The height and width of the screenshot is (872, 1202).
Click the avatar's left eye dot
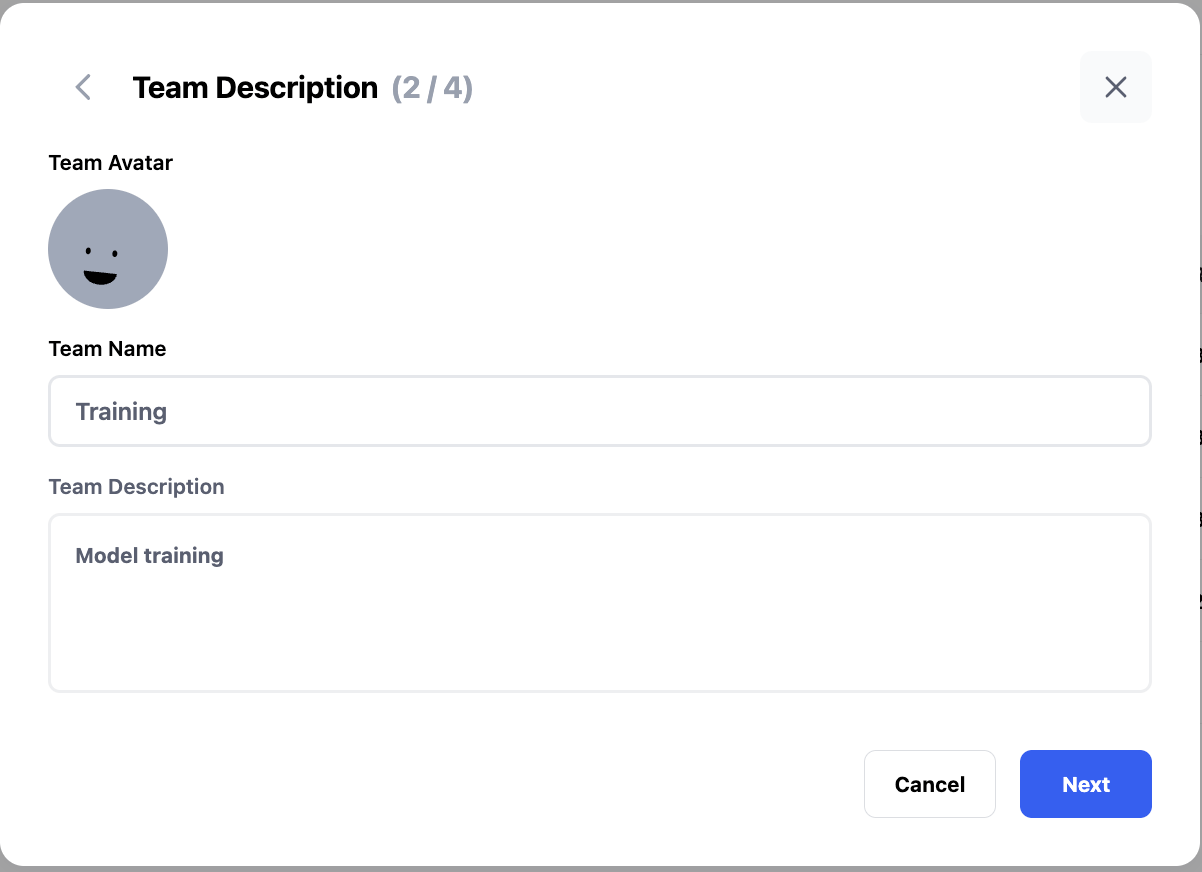(88, 251)
